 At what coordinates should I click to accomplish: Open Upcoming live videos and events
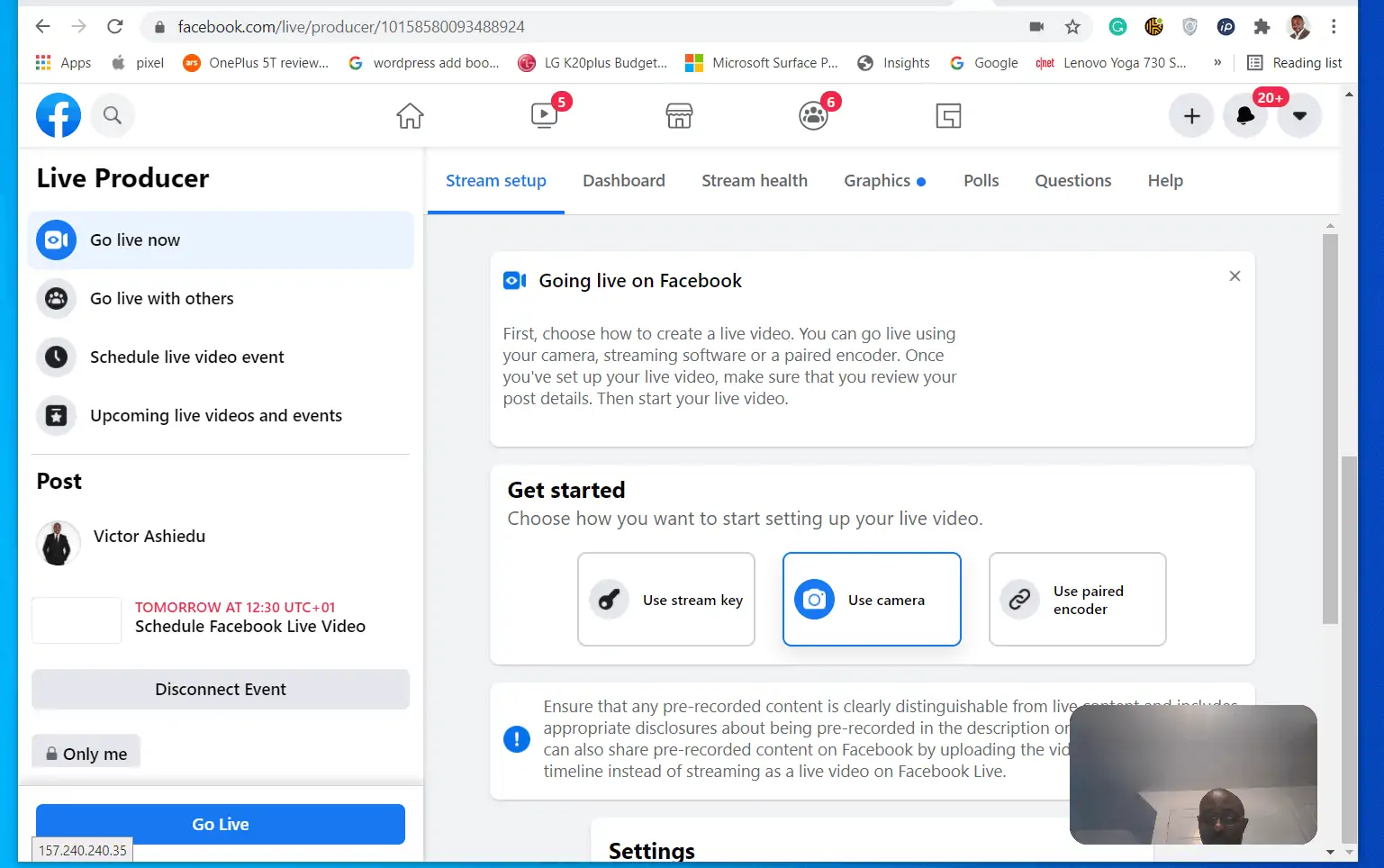point(221,415)
